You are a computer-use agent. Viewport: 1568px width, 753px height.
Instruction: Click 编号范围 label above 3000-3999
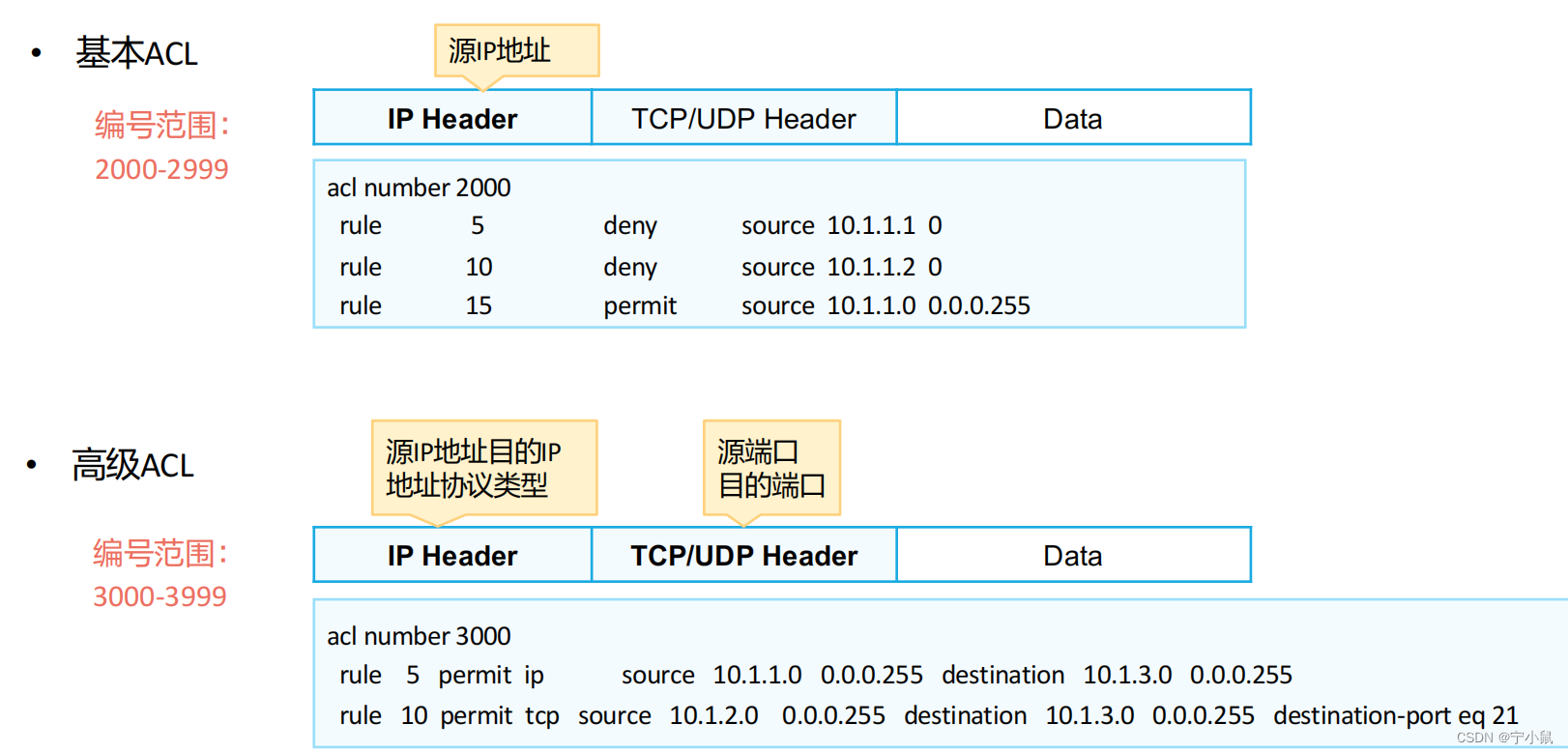click(160, 553)
